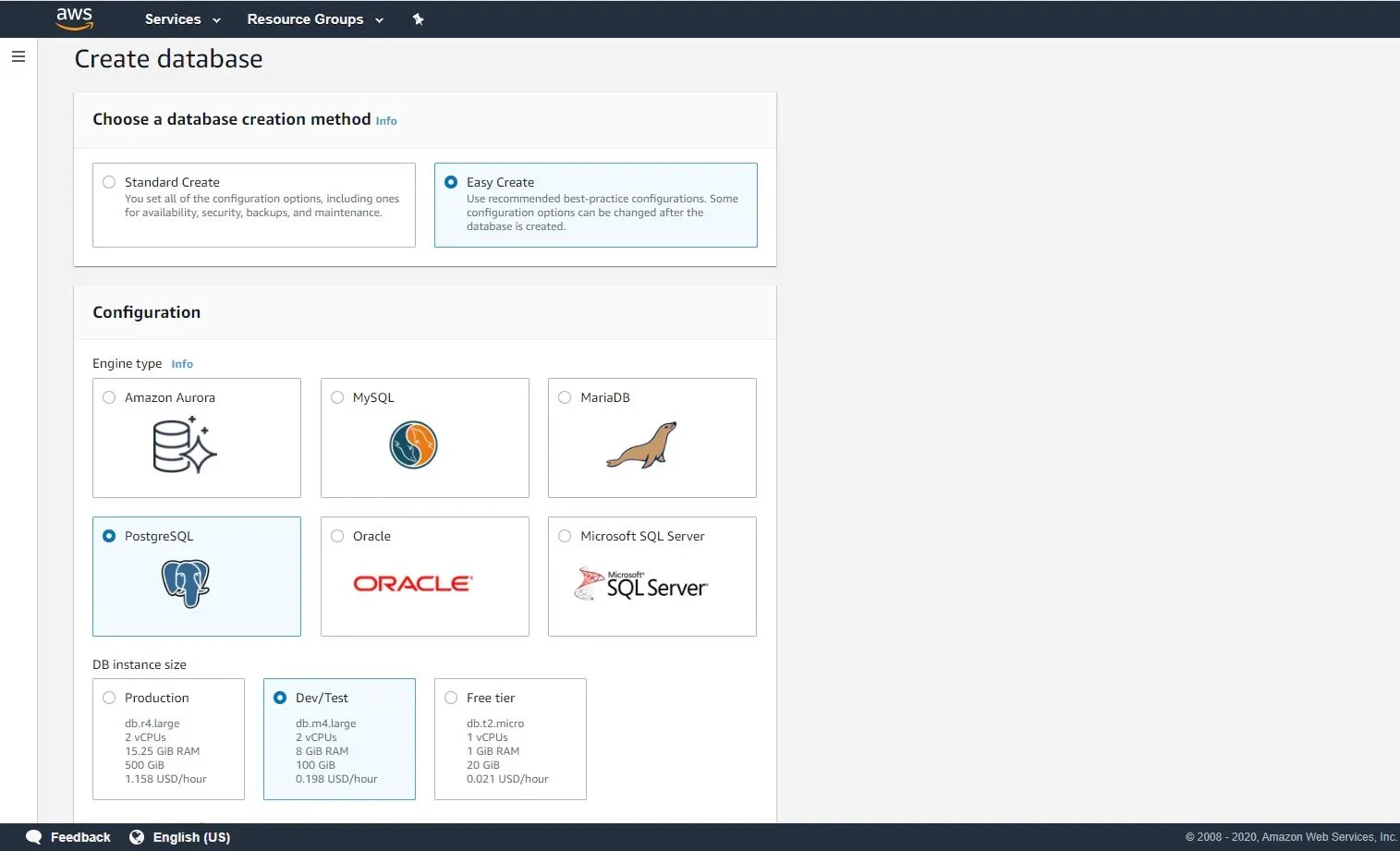Screen dimensions: 1400x851
Task: Click the Info link beside Engine type
Action: [x=181, y=363]
